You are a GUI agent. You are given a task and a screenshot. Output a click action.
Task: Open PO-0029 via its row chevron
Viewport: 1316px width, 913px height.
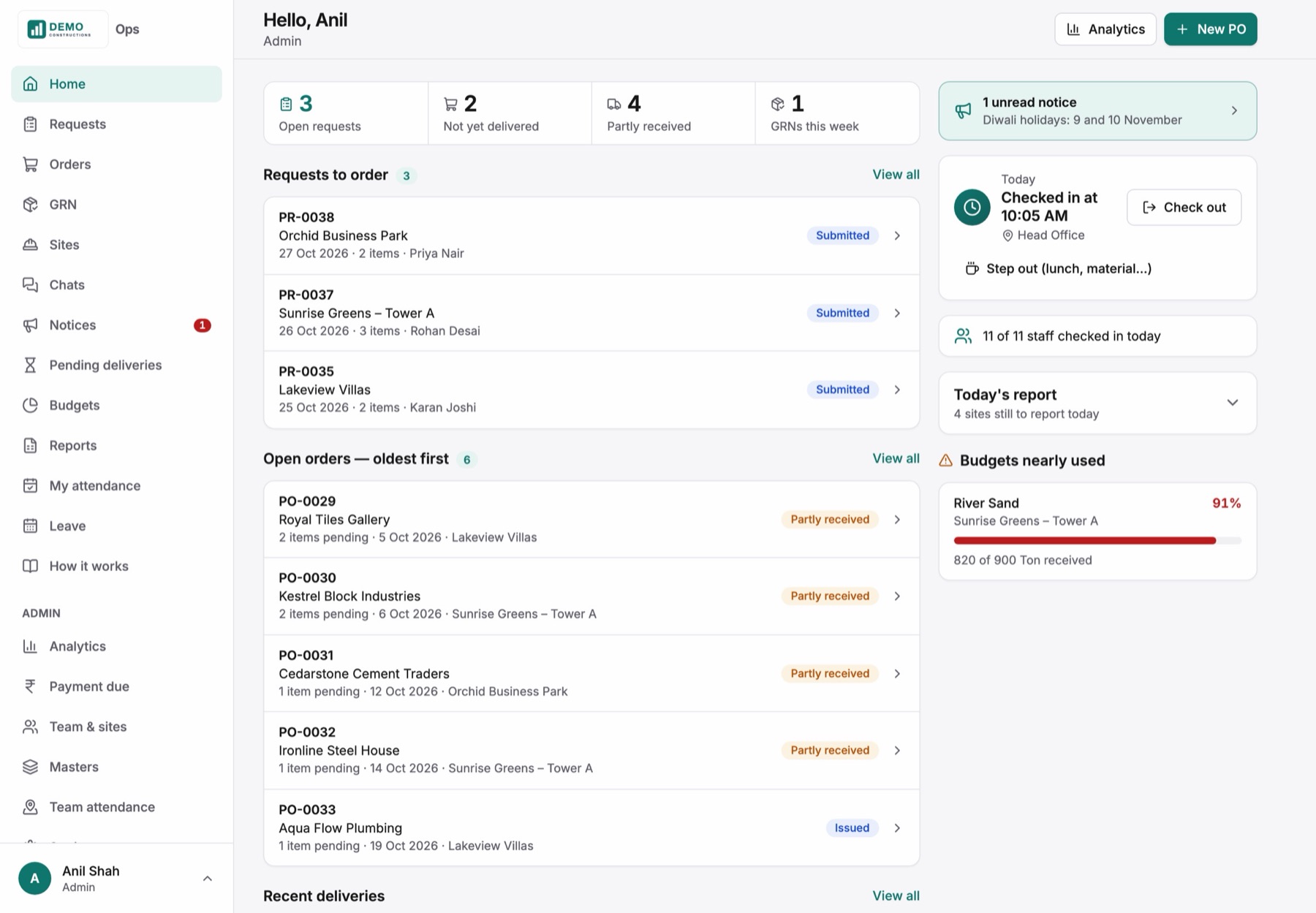tap(897, 520)
